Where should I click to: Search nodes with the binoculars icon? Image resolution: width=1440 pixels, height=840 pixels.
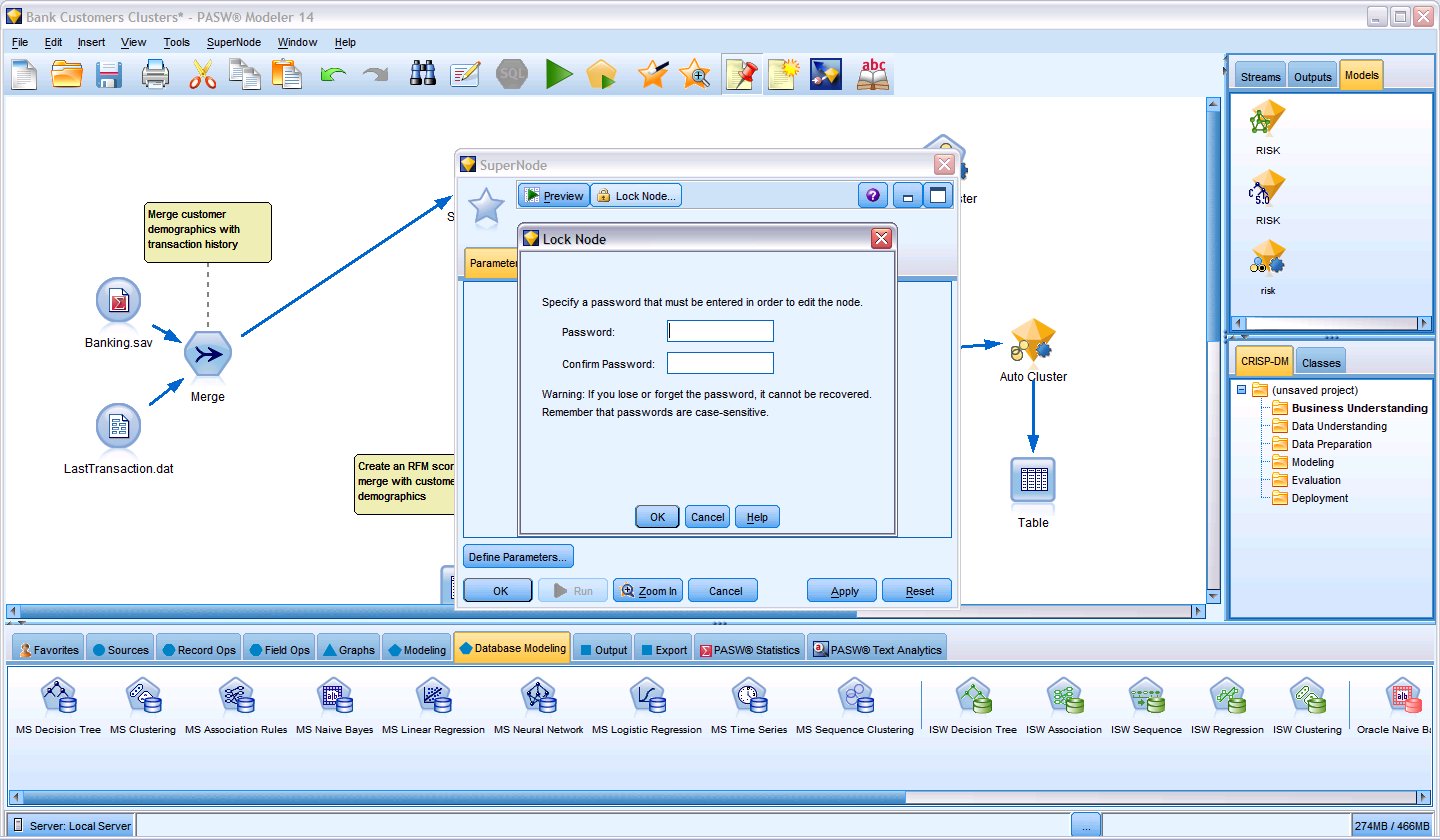point(423,74)
